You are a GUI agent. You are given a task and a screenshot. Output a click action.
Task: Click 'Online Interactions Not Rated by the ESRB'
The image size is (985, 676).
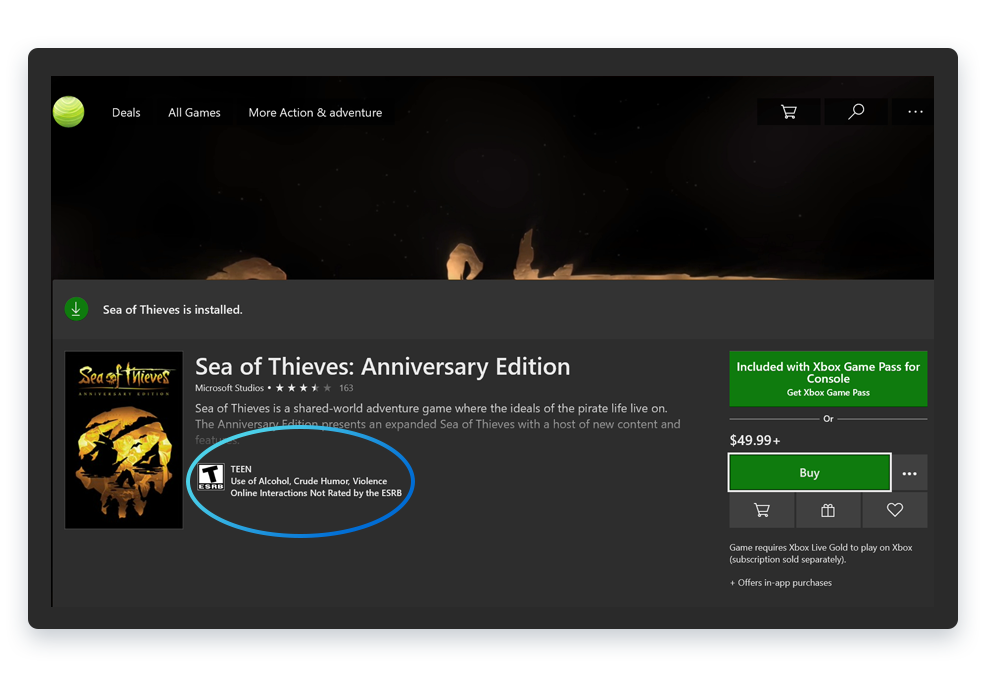coord(316,493)
